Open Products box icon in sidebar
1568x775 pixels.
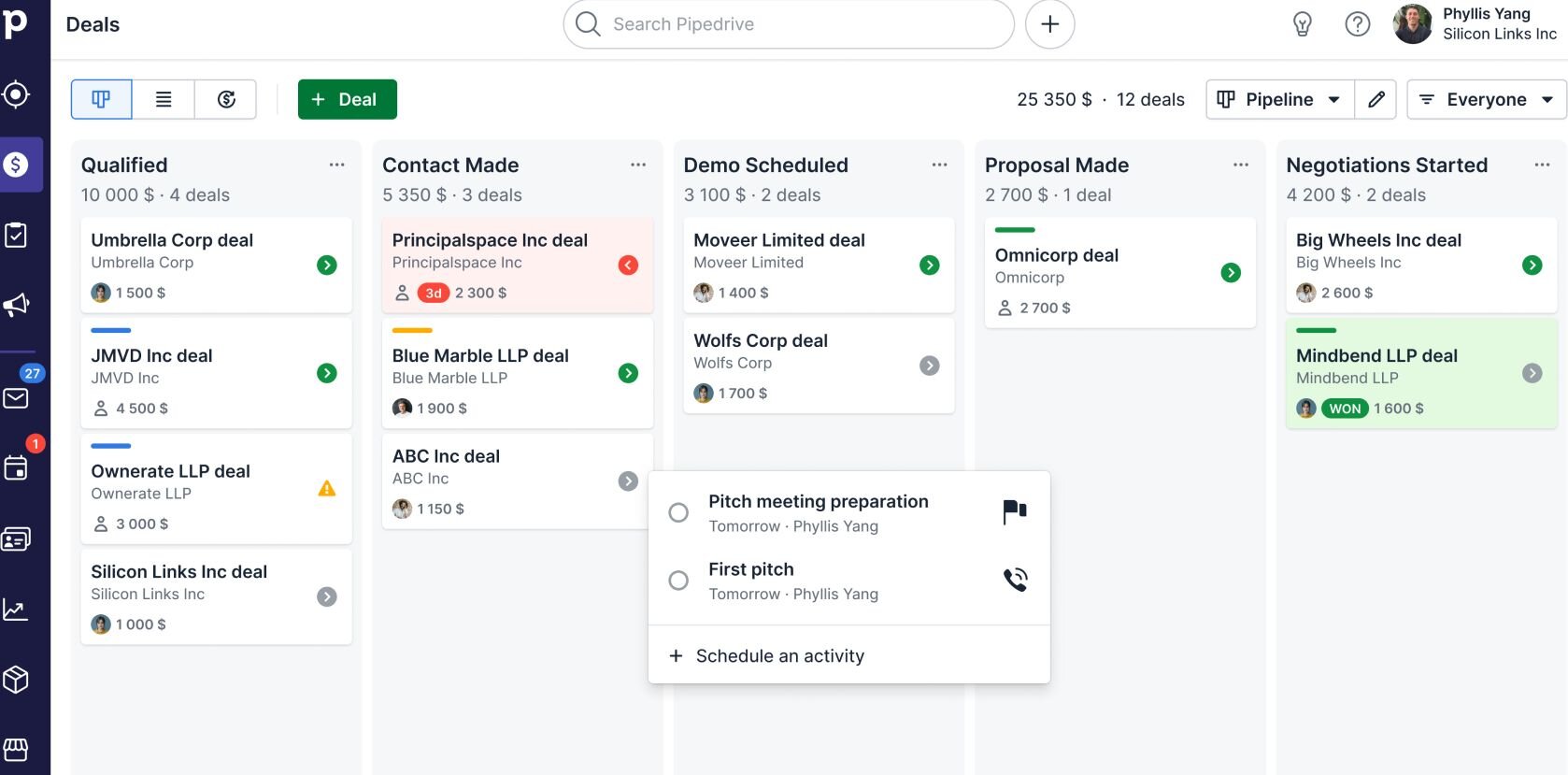(x=16, y=680)
